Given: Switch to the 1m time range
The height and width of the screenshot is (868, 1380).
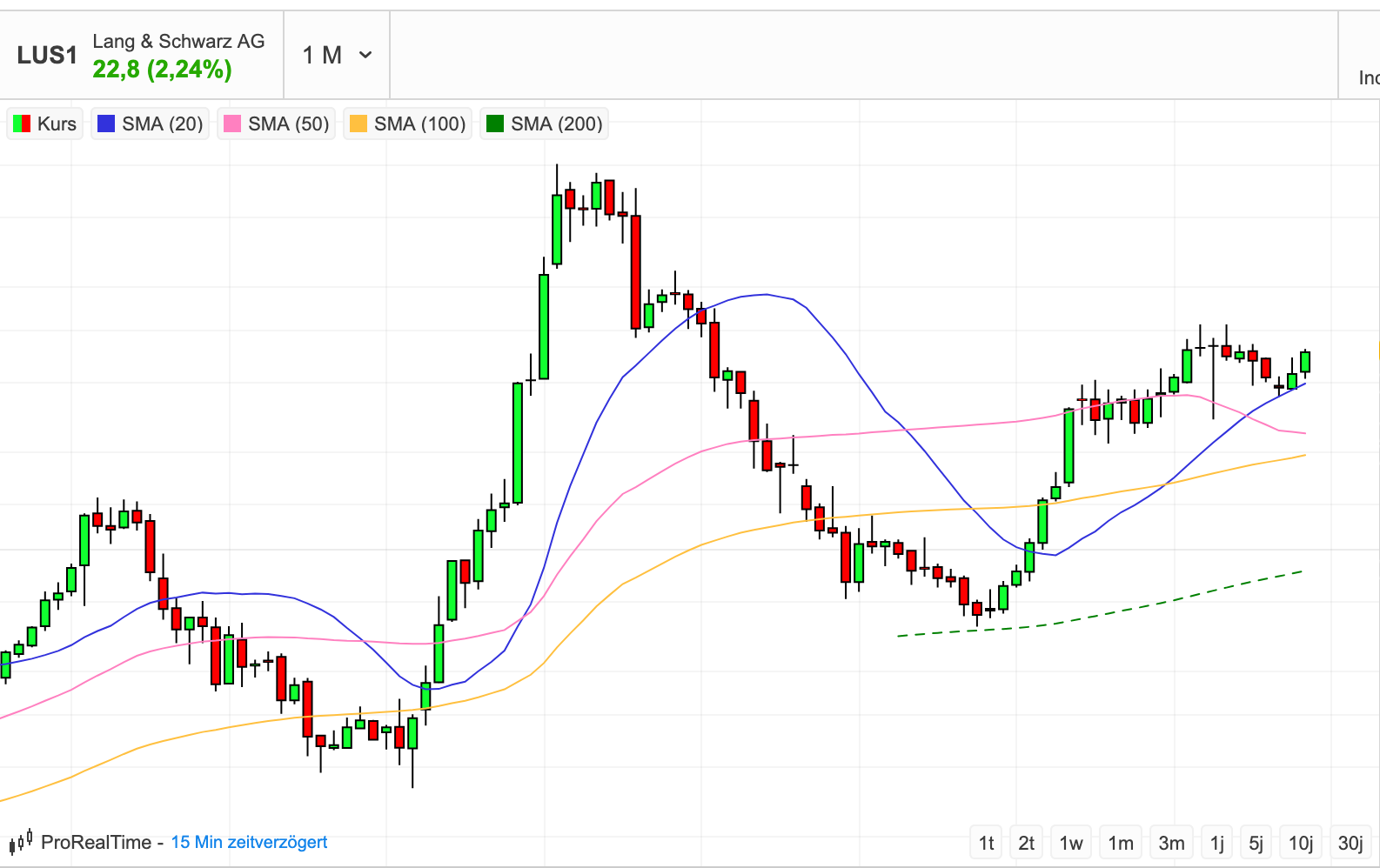Looking at the screenshot, I should tap(1121, 843).
